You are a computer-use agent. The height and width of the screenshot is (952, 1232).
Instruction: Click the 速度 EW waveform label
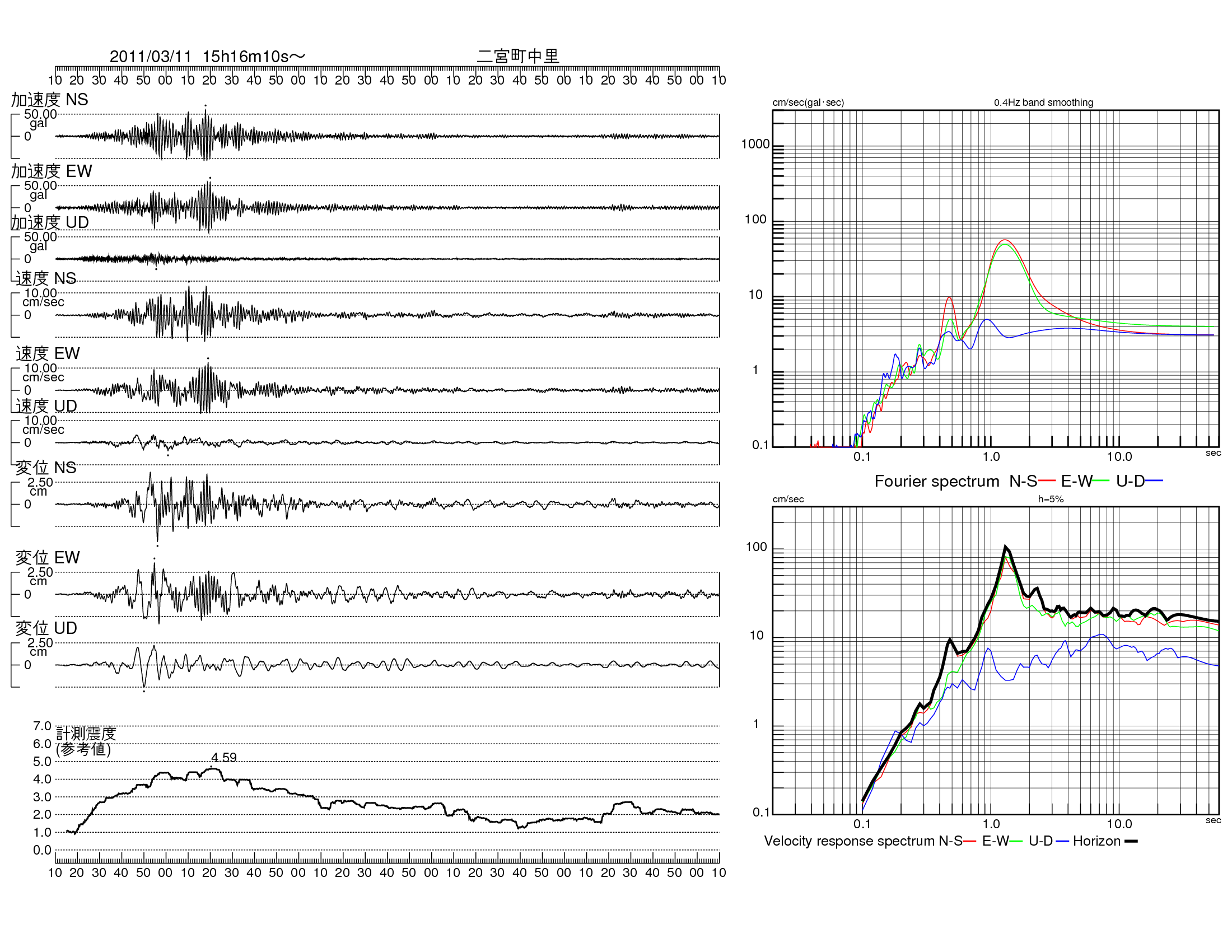click(48, 353)
